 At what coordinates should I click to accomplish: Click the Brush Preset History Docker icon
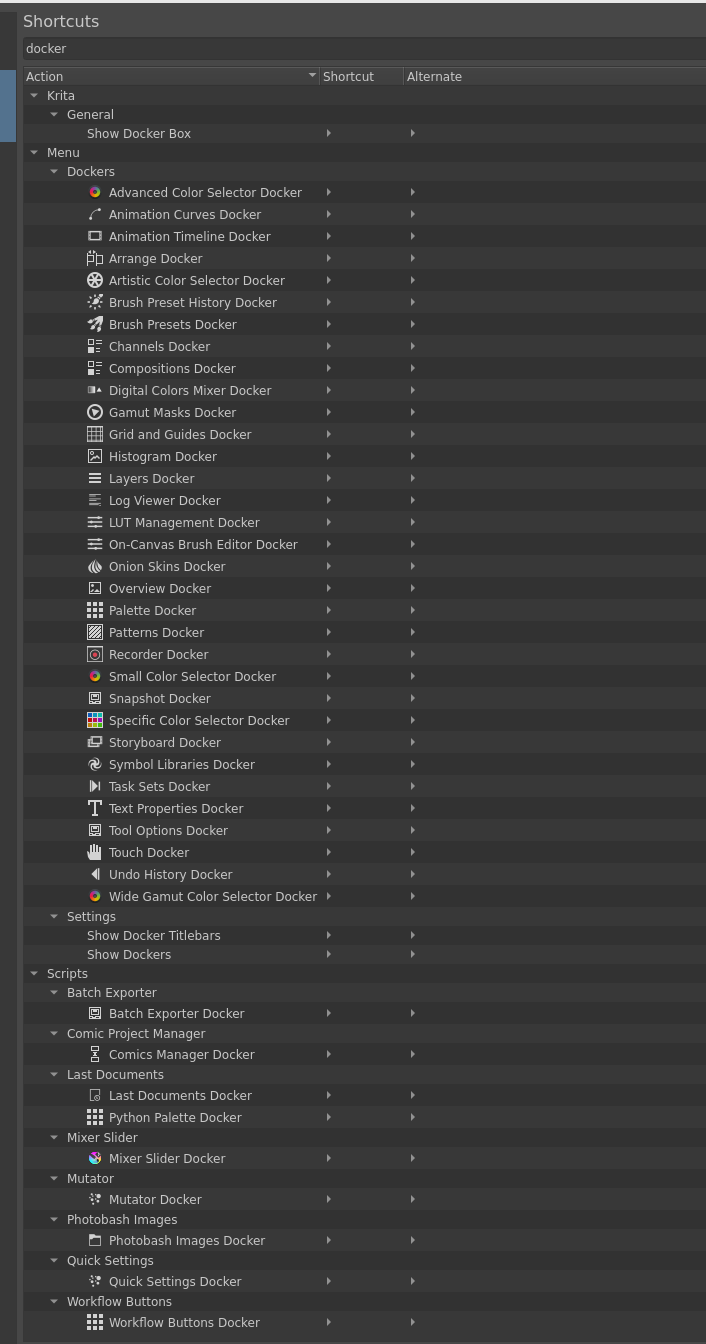tap(95, 302)
